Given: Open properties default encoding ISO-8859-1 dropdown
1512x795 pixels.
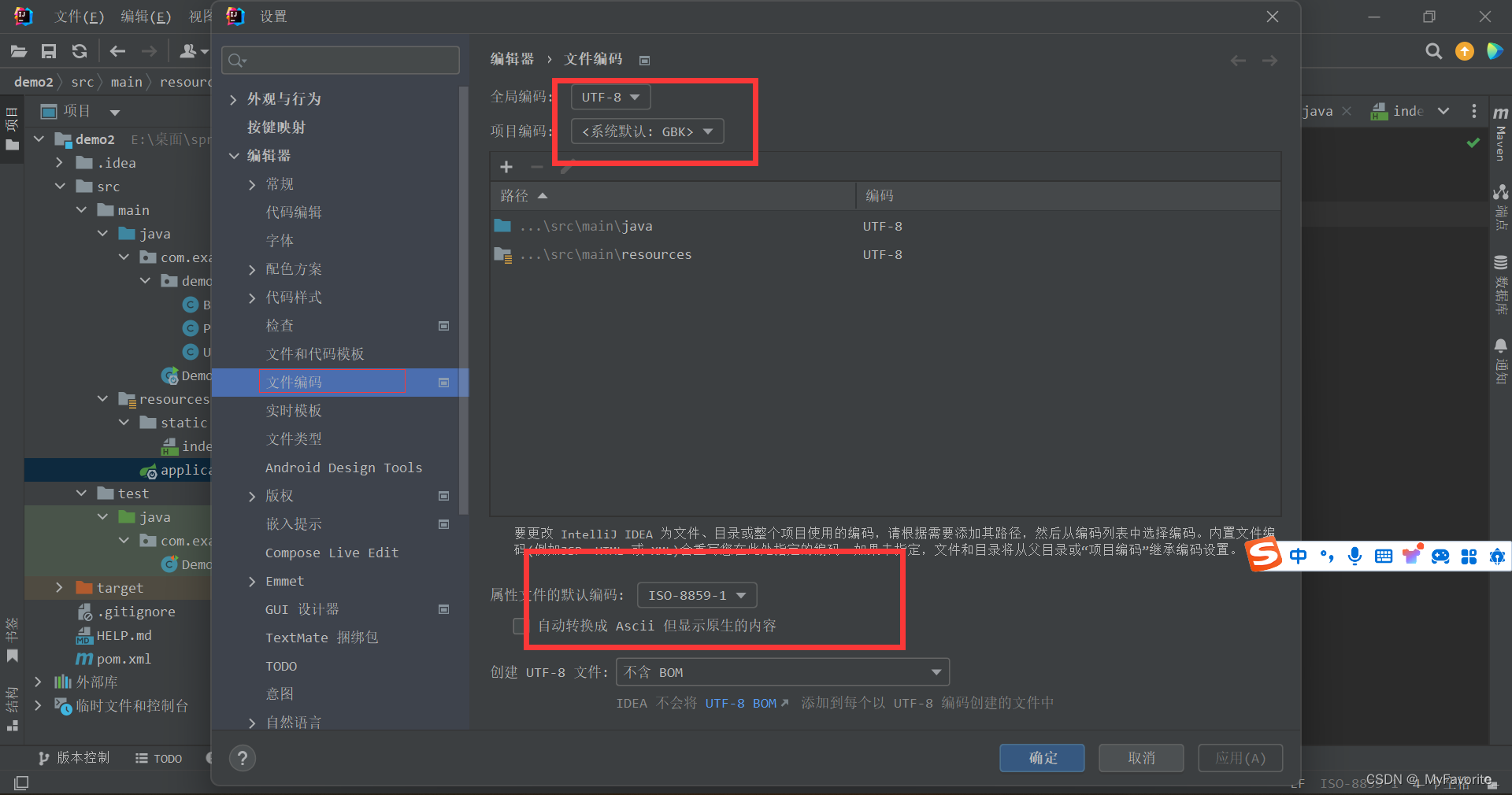Looking at the screenshot, I should [x=697, y=595].
